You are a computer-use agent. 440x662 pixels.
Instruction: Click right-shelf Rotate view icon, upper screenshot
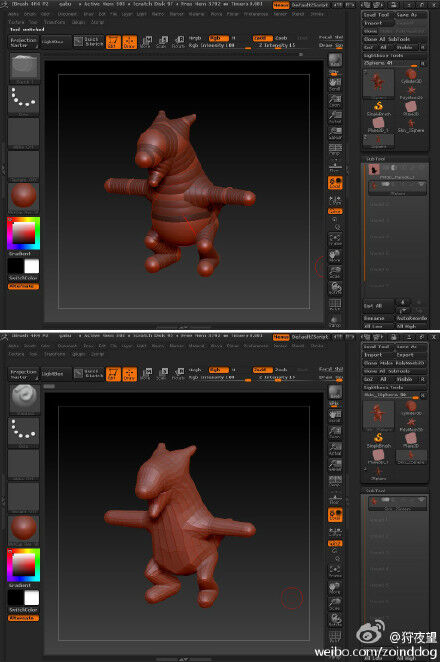[x=335, y=288]
